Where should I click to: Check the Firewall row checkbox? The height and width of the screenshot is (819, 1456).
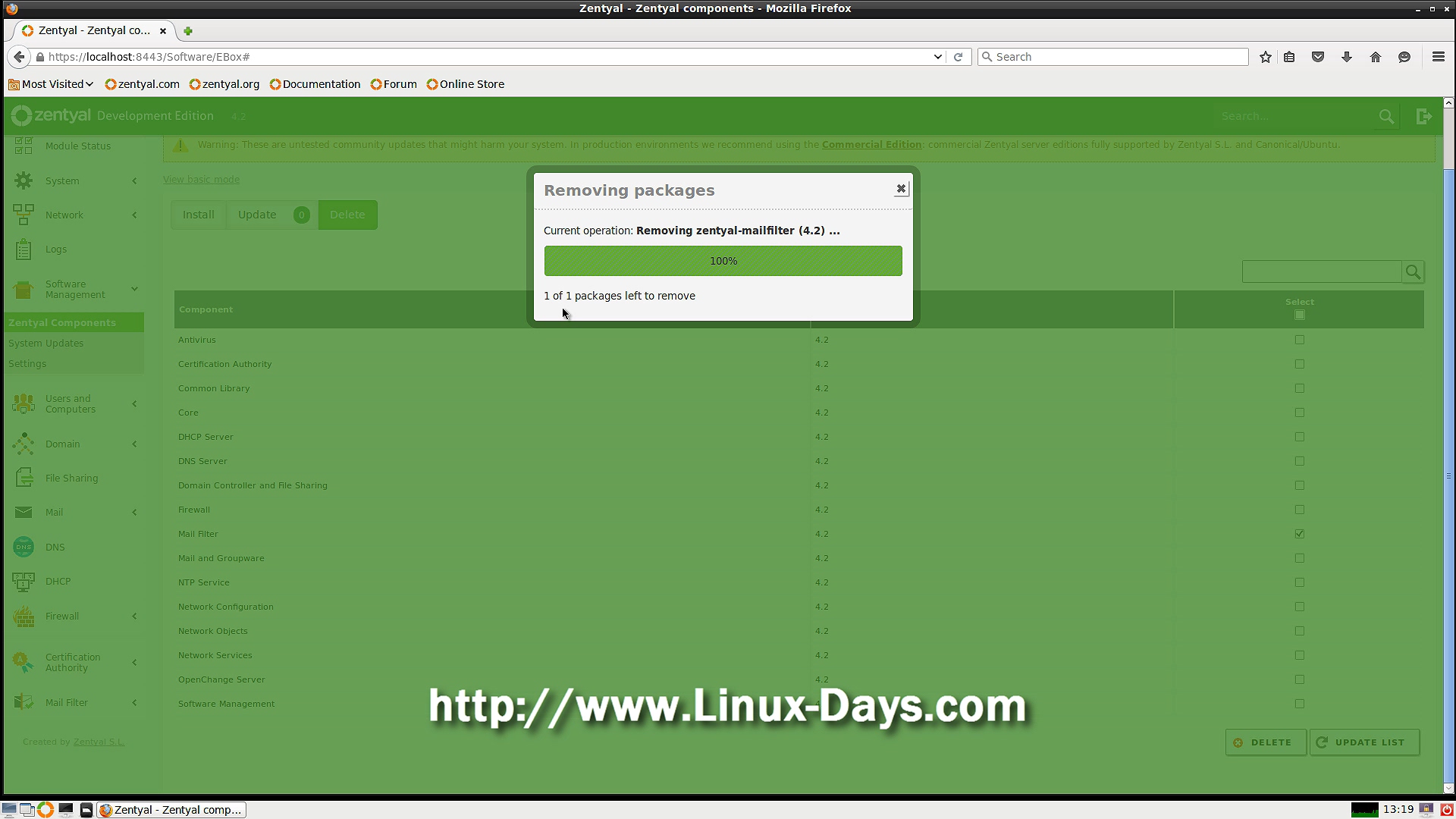click(x=1300, y=510)
